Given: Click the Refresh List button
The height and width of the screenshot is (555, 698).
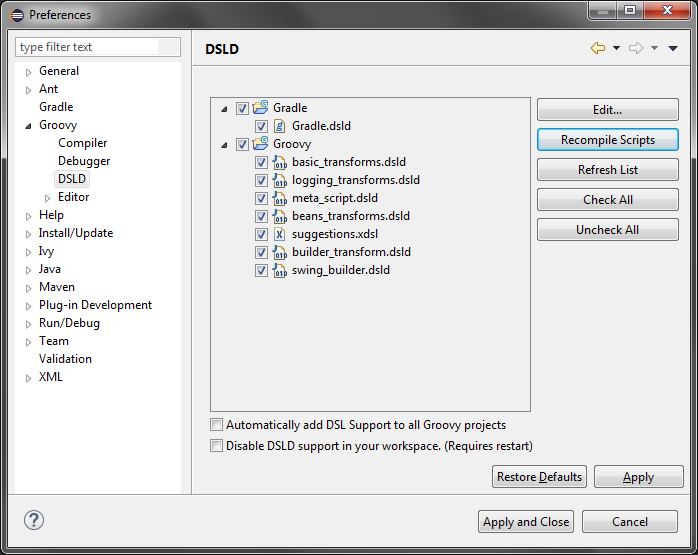Looking at the screenshot, I should [608, 170].
